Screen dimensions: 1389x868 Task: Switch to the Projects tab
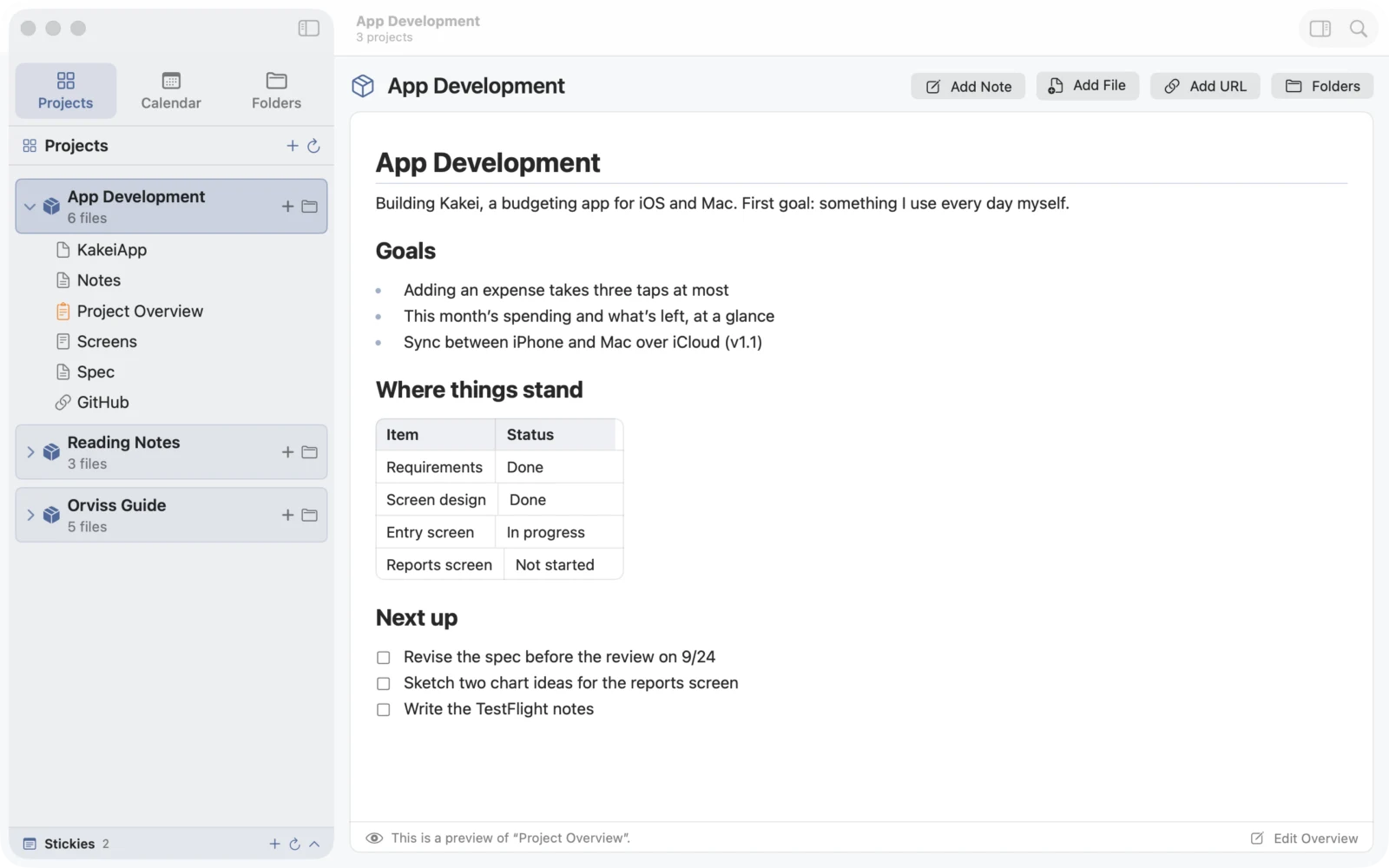pyautogui.click(x=66, y=90)
